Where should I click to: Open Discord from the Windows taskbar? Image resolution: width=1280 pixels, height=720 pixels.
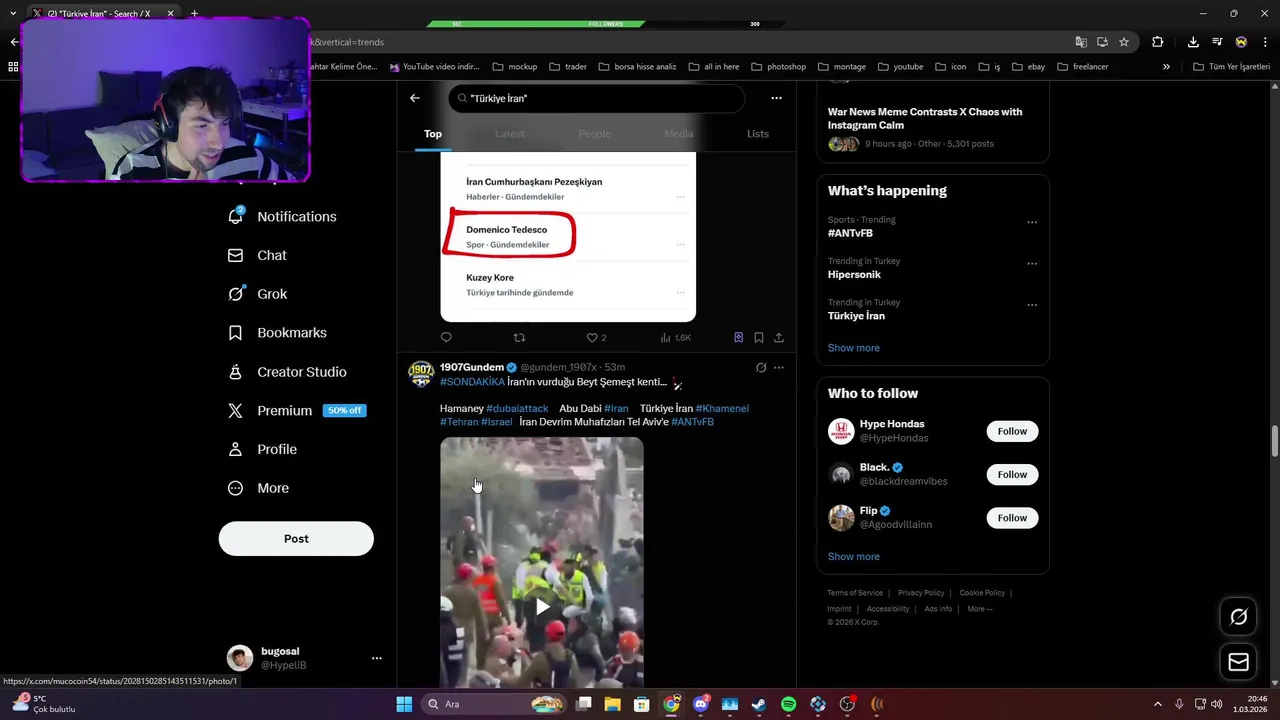coord(701,704)
